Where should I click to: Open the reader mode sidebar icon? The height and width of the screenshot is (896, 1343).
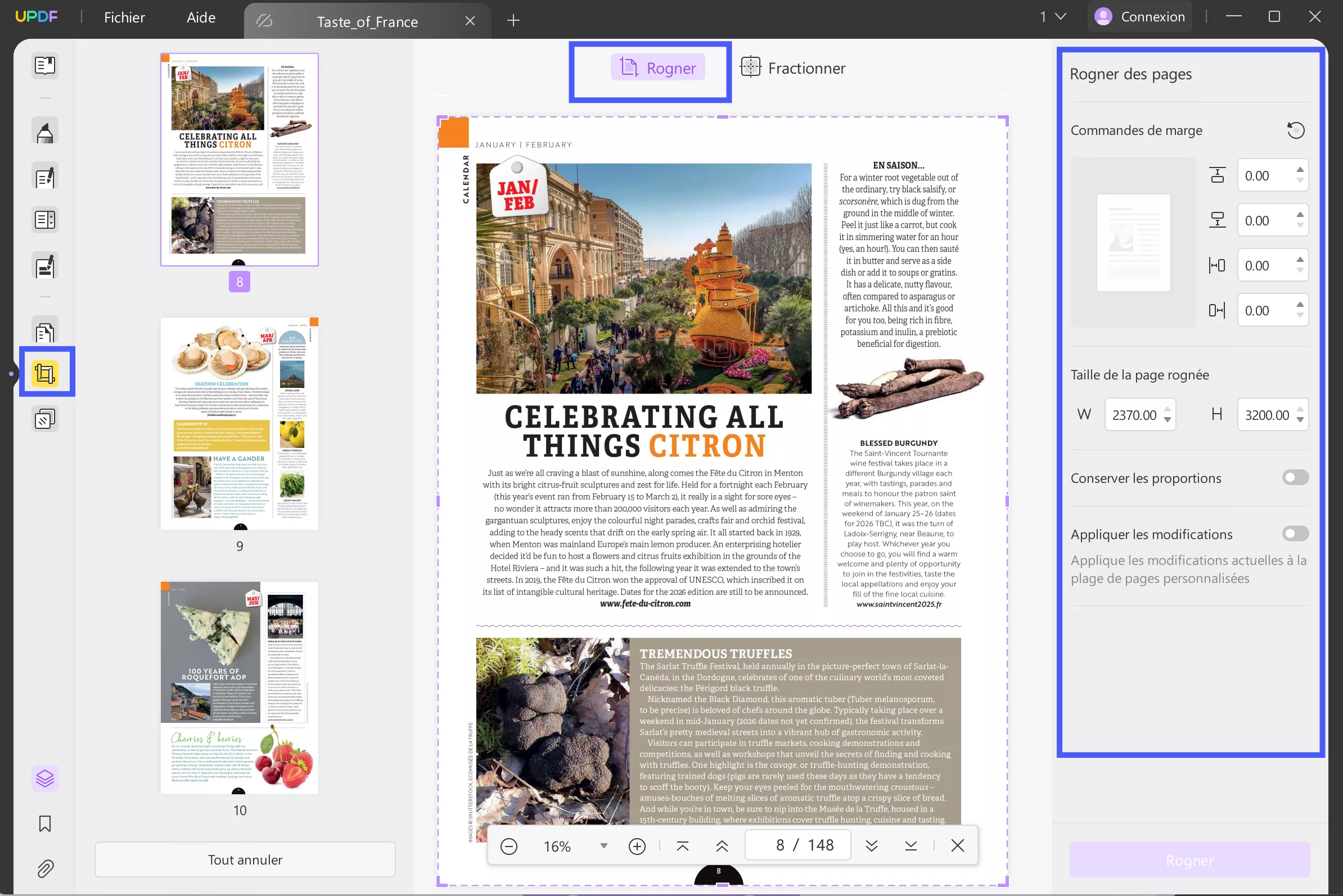click(44, 65)
